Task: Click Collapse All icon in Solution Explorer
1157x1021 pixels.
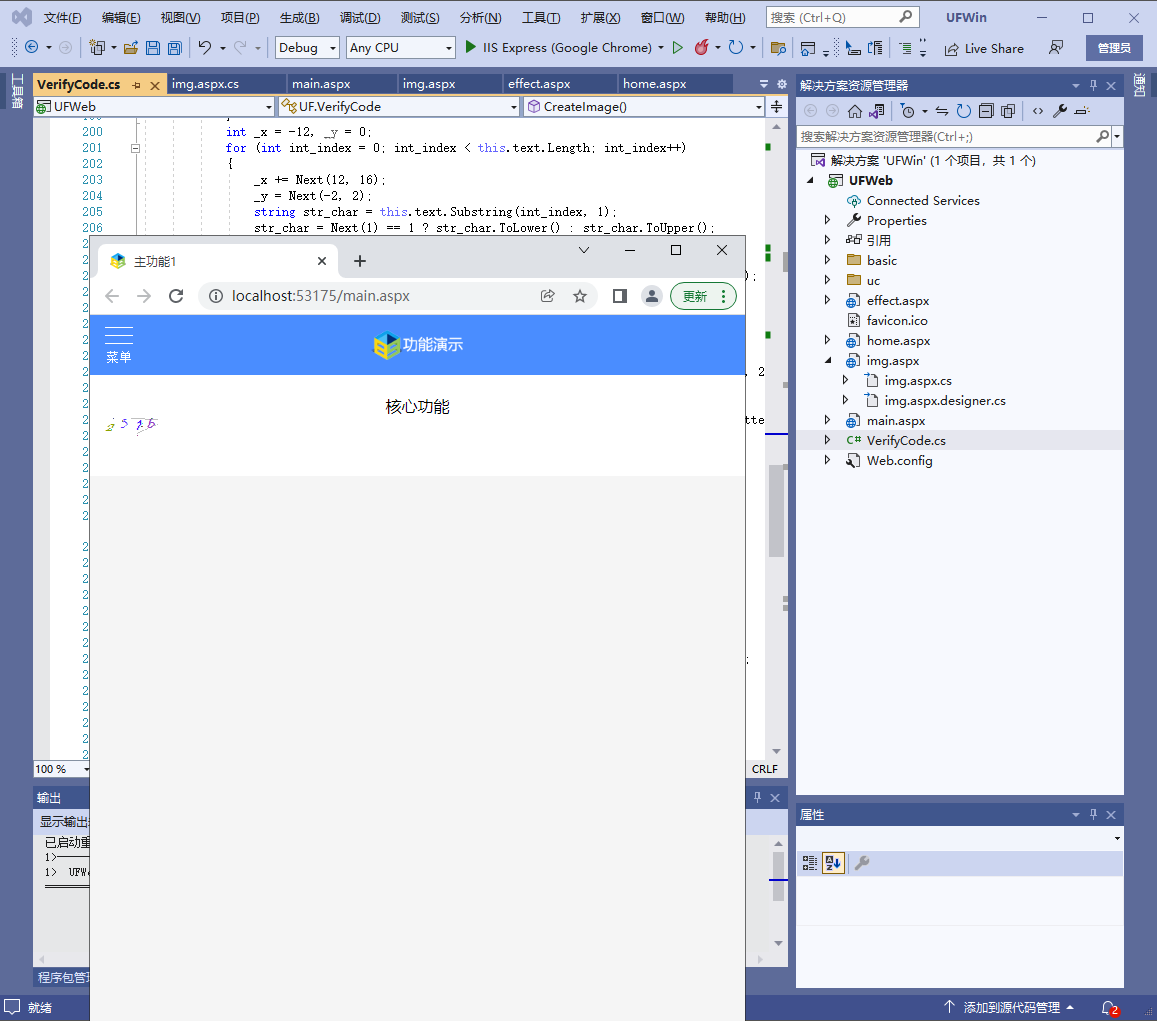Action: coord(986,111)
